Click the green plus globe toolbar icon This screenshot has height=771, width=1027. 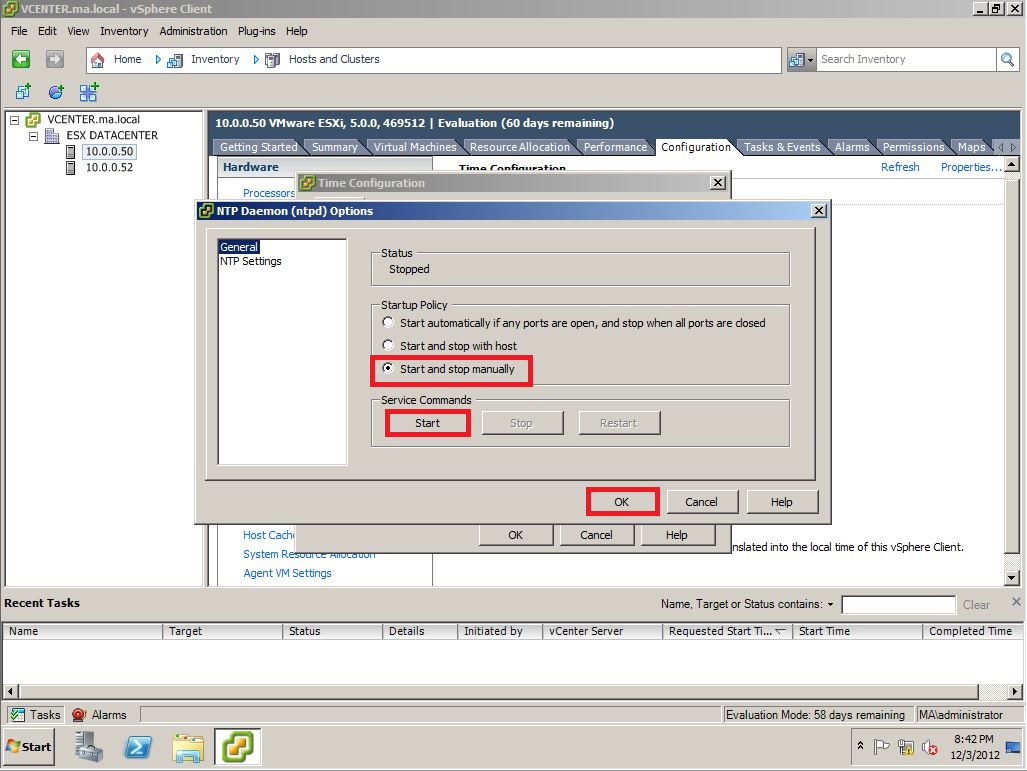tap(56, 92)
